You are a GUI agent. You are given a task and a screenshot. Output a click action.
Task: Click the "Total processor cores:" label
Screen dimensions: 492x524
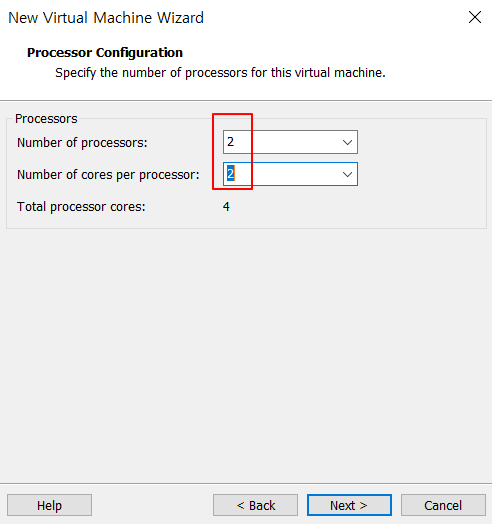[x=81, y=207]
